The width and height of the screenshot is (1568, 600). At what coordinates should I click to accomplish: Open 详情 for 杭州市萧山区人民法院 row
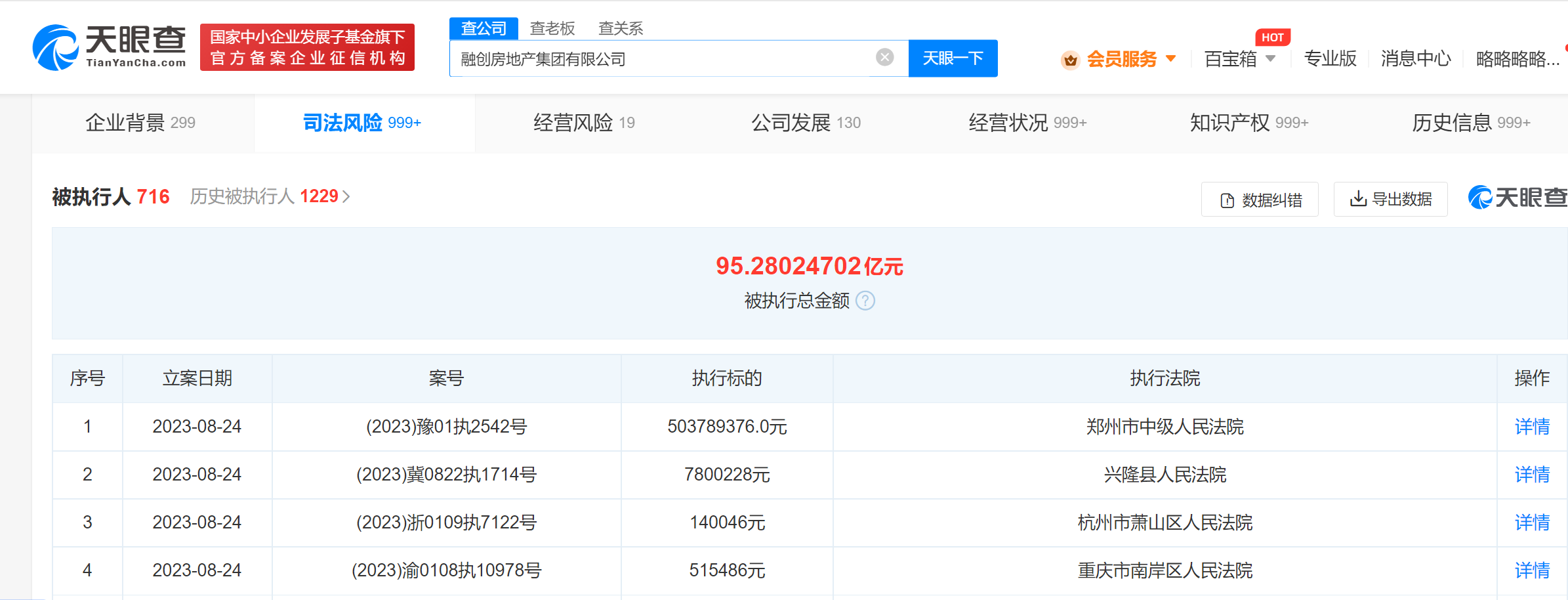[x=1531, y=523]
